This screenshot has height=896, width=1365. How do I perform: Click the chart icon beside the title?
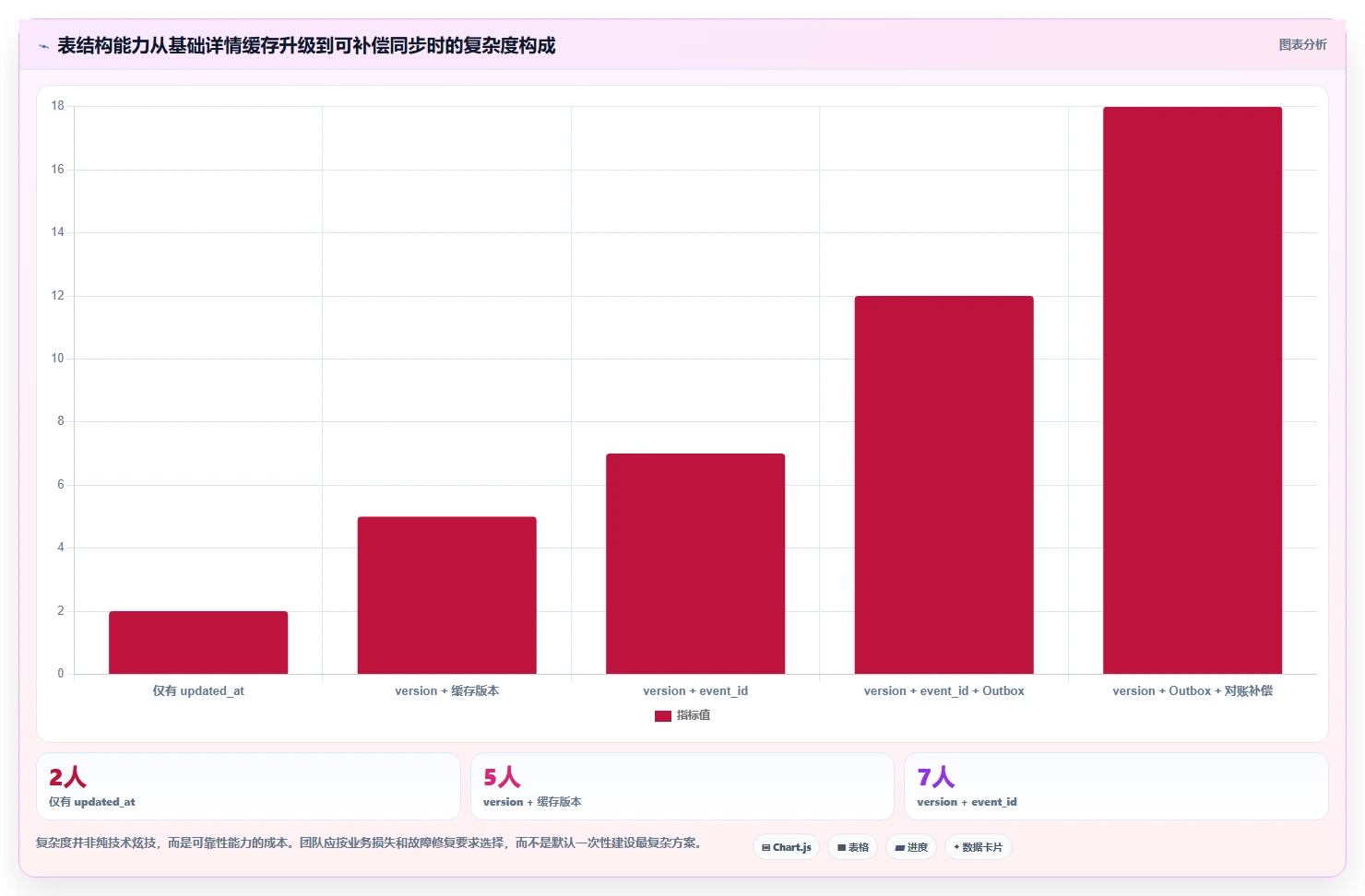[43, 46]
